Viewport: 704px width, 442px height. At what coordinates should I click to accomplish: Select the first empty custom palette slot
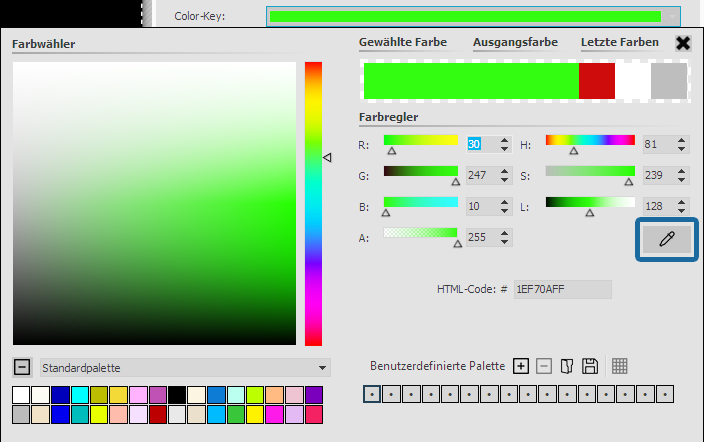372,394
